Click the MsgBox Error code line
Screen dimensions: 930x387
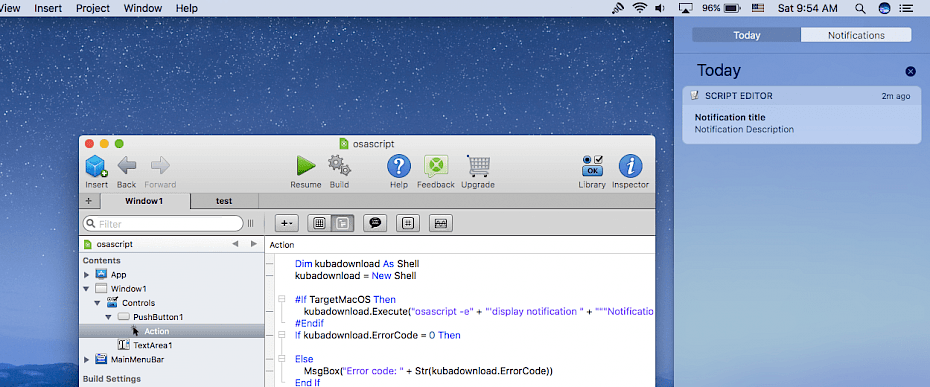(428, 371)
